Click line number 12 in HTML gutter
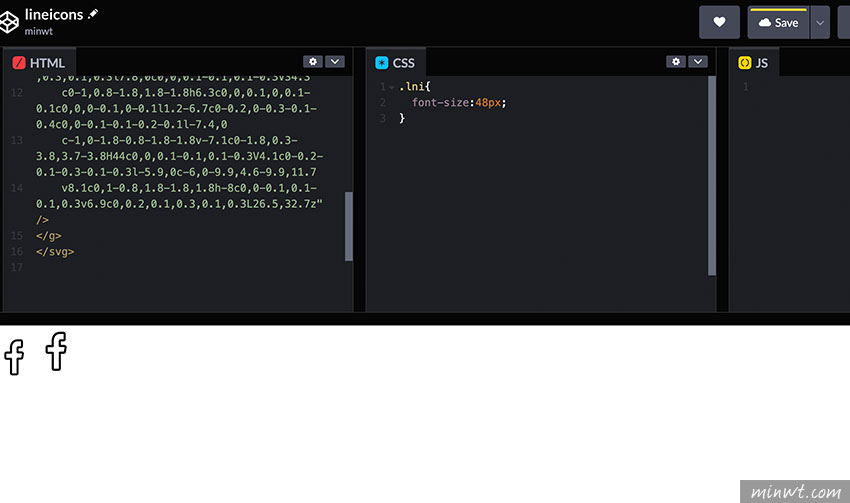The width and height of the screenshot is (850, 503). [x=17, y=93]
